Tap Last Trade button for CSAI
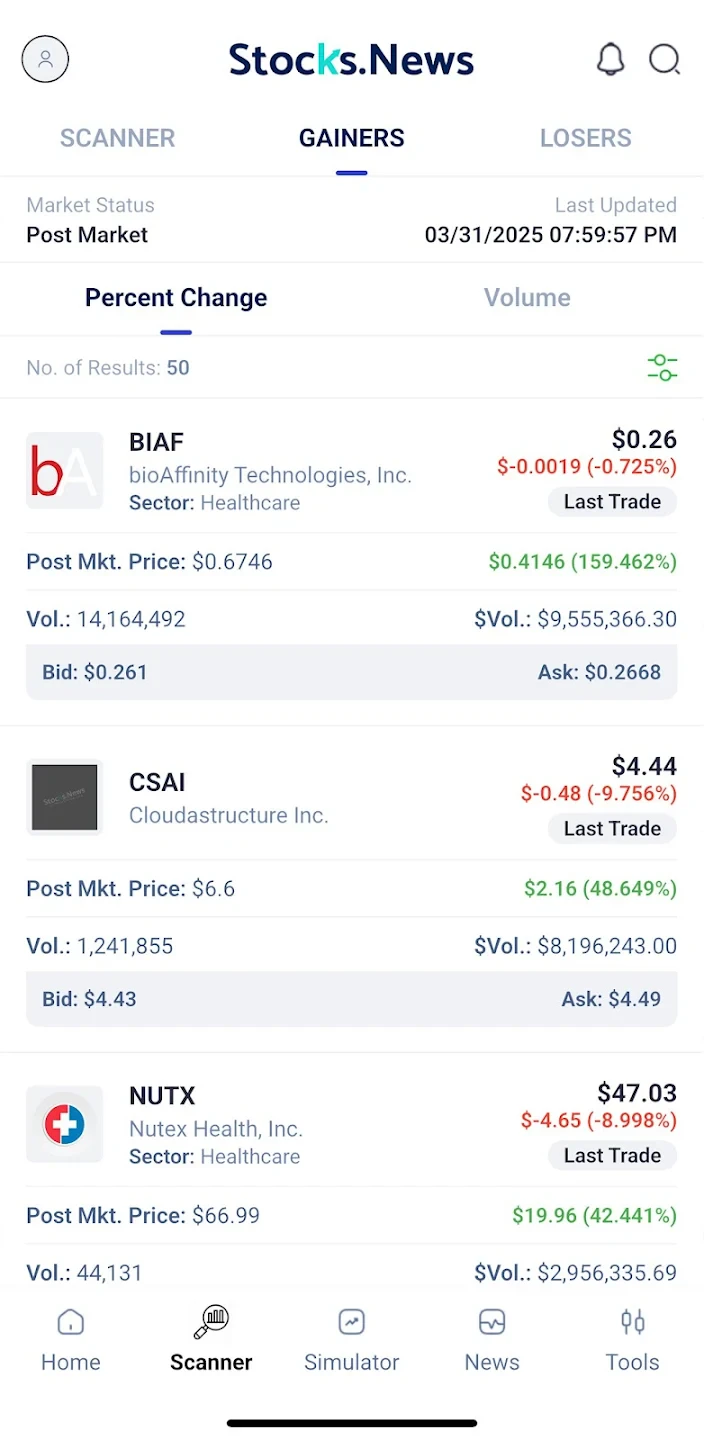 [612, 829]
